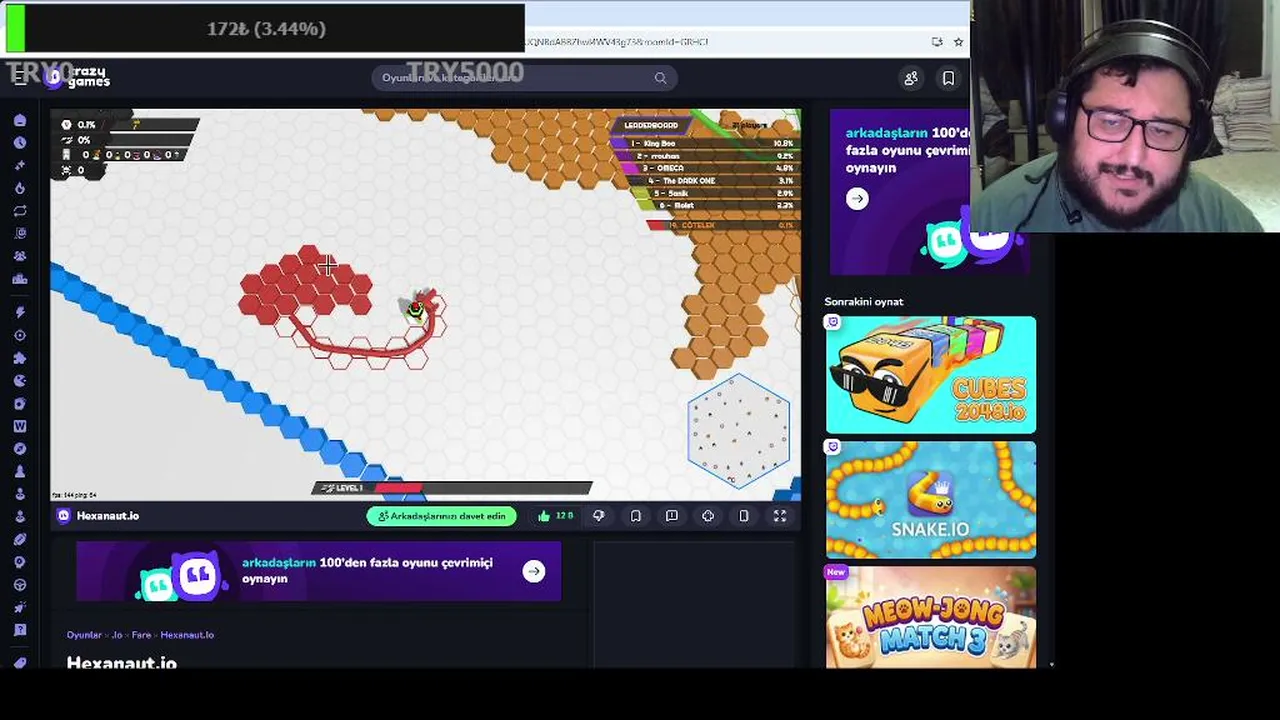The width and height of the screenshot is (1280, 720).
Task: Open the Snake.io game thumbnail
Action: (931, 500)
